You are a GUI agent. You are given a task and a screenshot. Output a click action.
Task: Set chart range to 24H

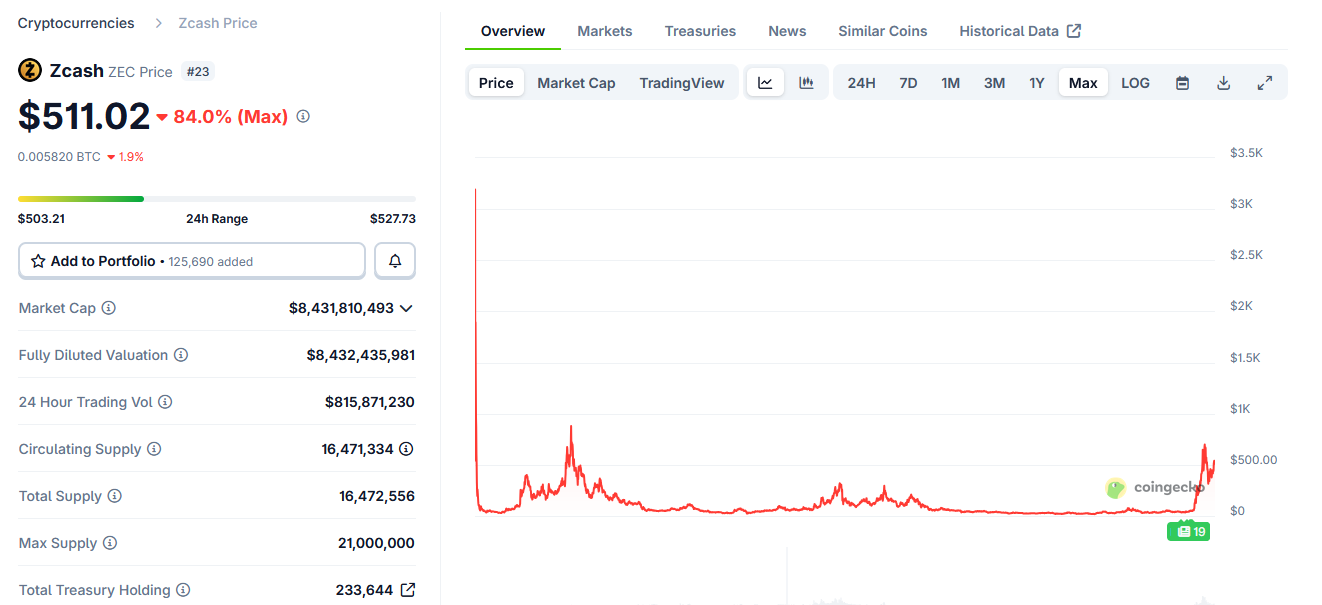(861, 83)
